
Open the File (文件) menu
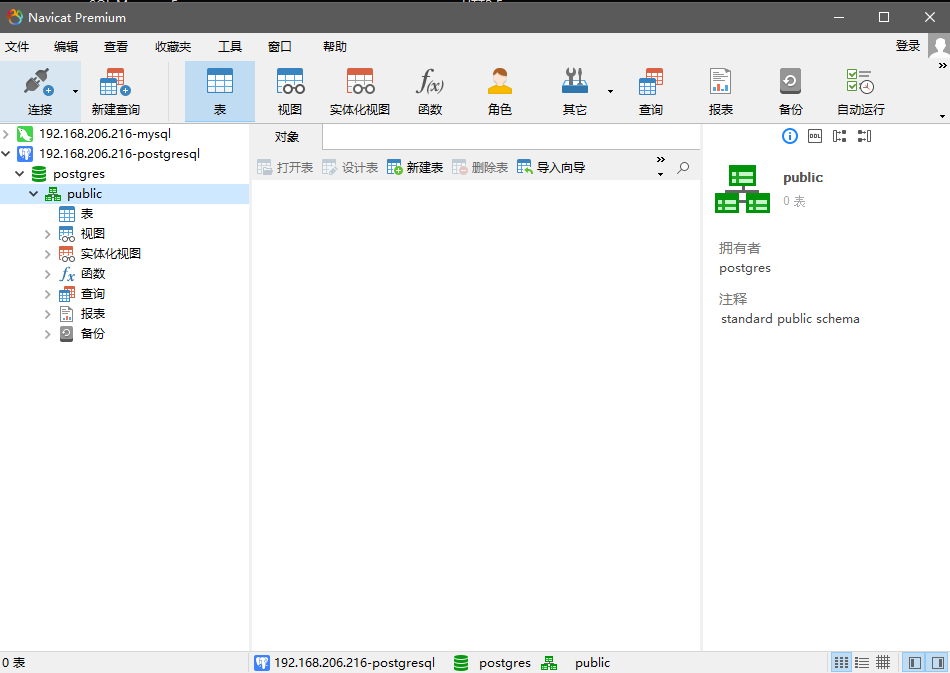tap(17, 47)
